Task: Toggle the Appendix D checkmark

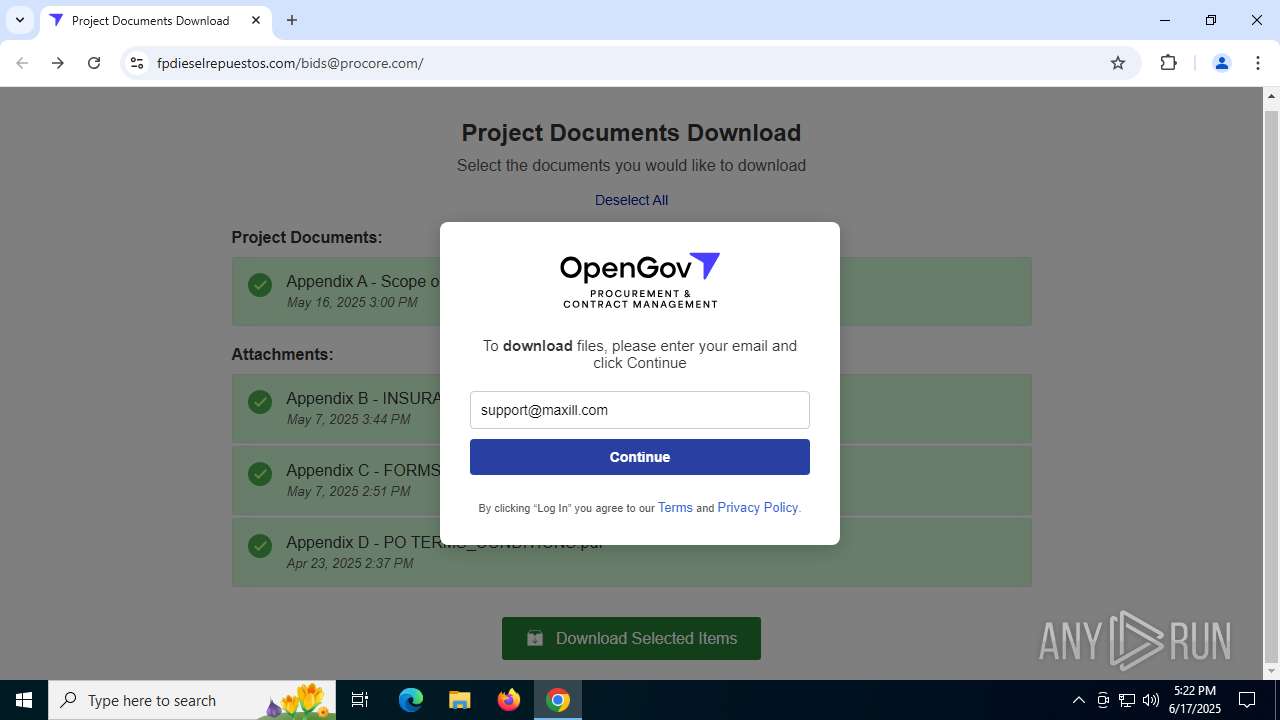Action: [x=260, y=546]
